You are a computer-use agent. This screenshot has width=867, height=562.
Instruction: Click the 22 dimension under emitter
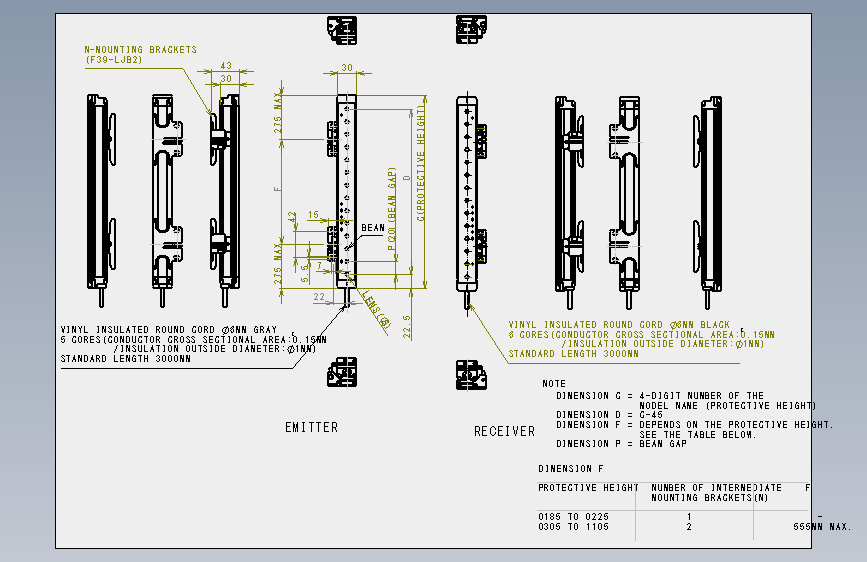pyautogui.click(x=319, y=297)
